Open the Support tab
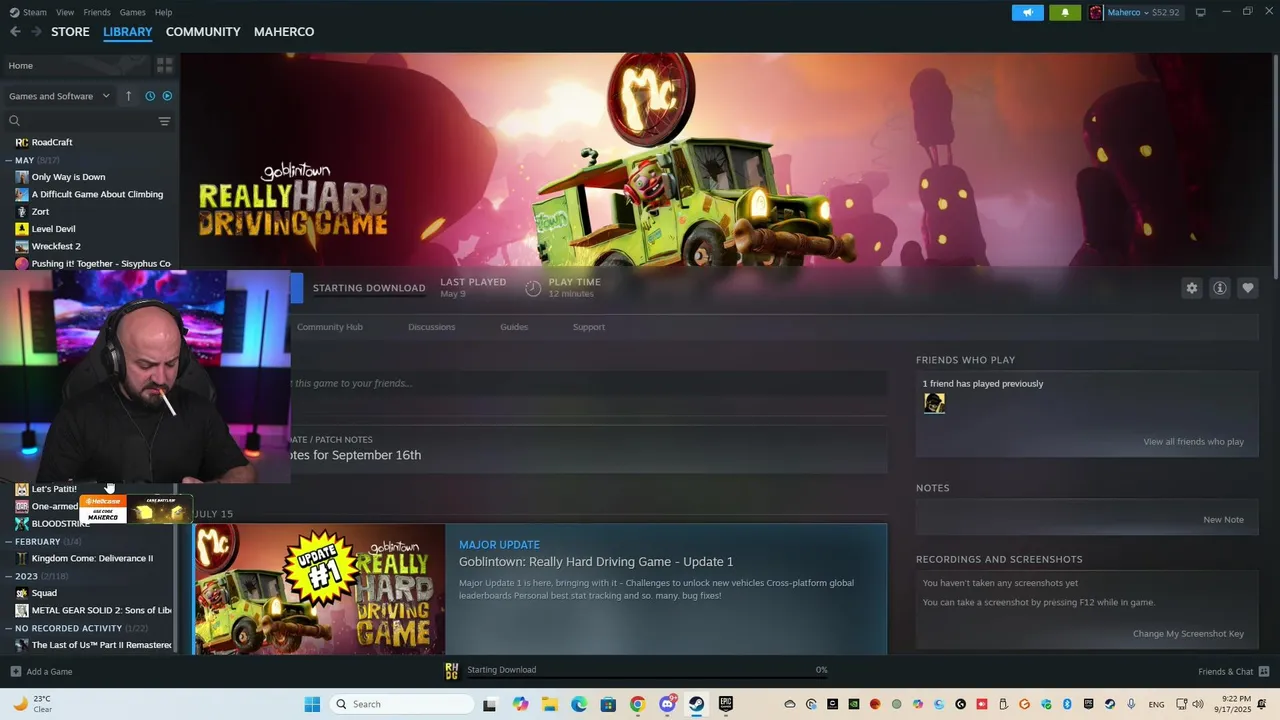The height and width of the screenshot is (720, 1280). (x=588, y=327)
